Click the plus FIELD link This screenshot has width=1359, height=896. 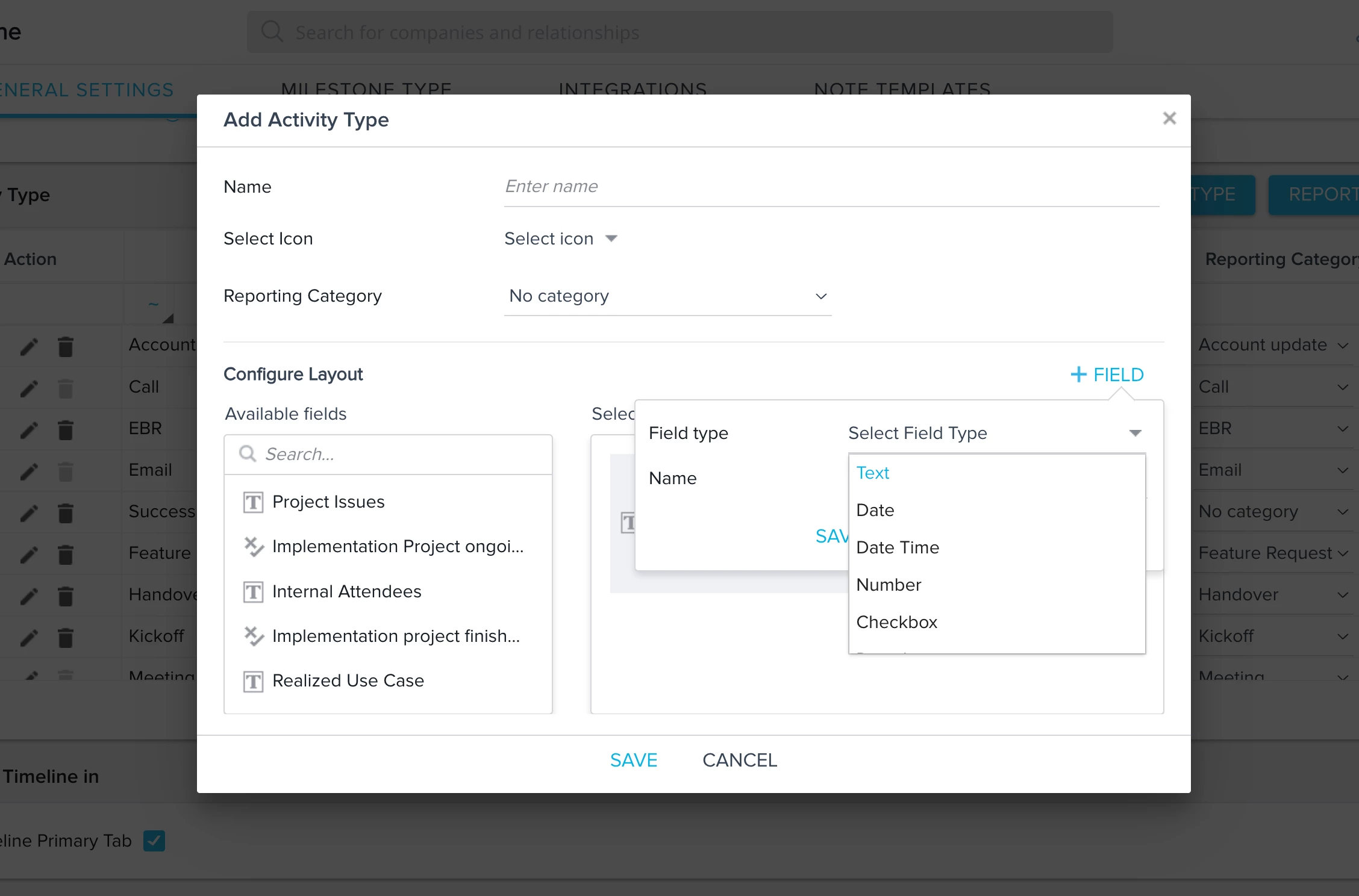coord(1107,375)
